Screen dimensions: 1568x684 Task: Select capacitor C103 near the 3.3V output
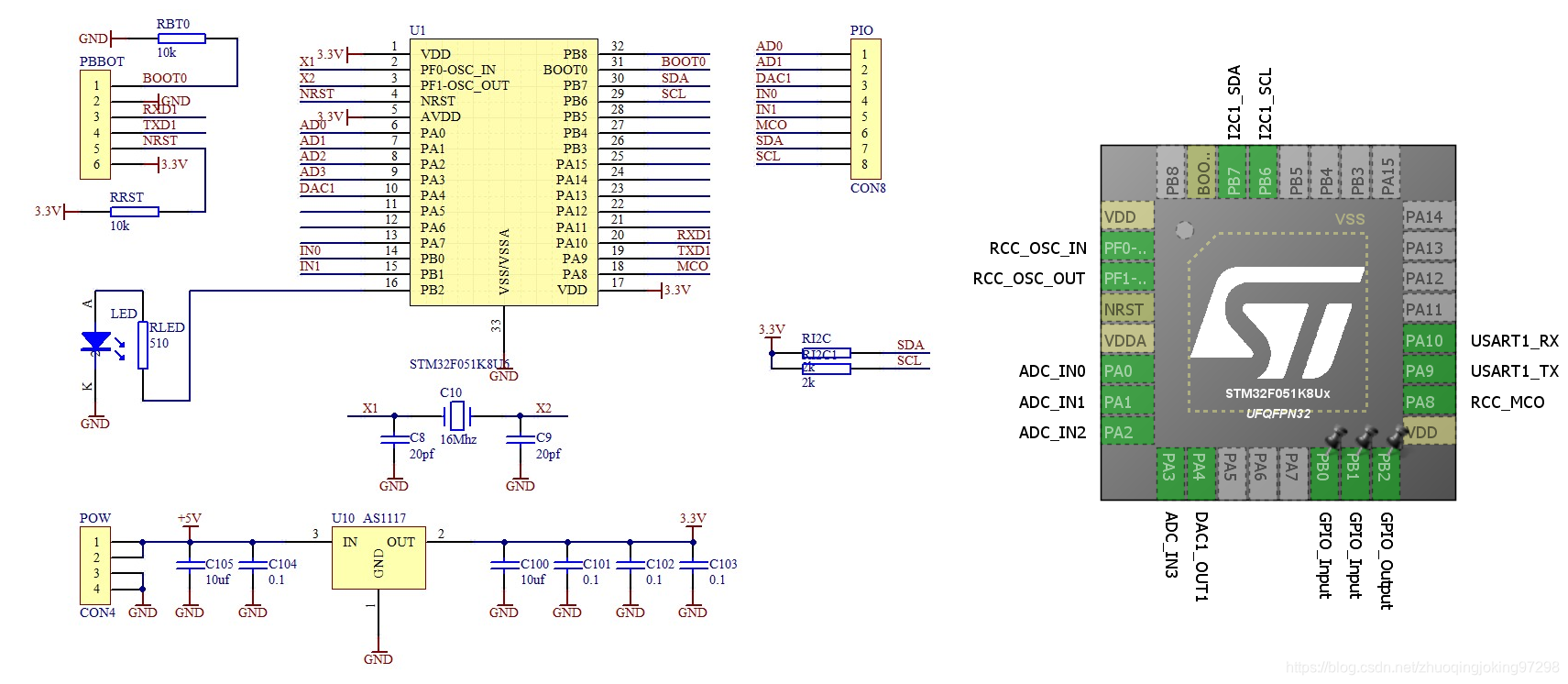coord(693,566)
